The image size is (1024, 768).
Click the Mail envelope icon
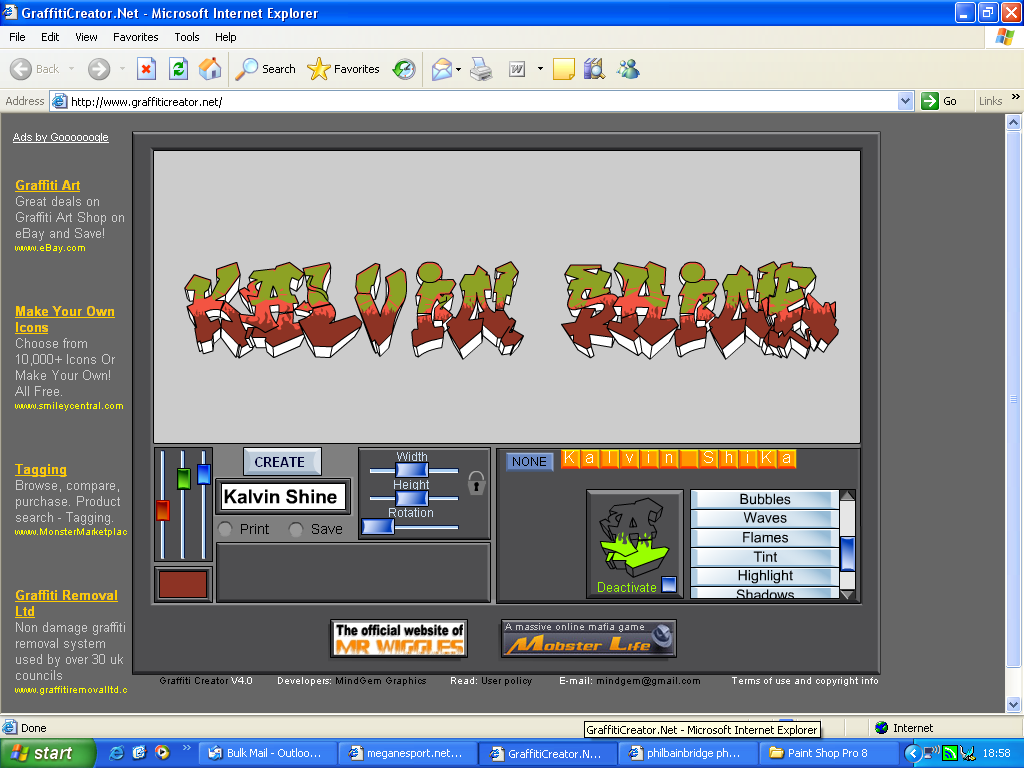coord(441,69)
